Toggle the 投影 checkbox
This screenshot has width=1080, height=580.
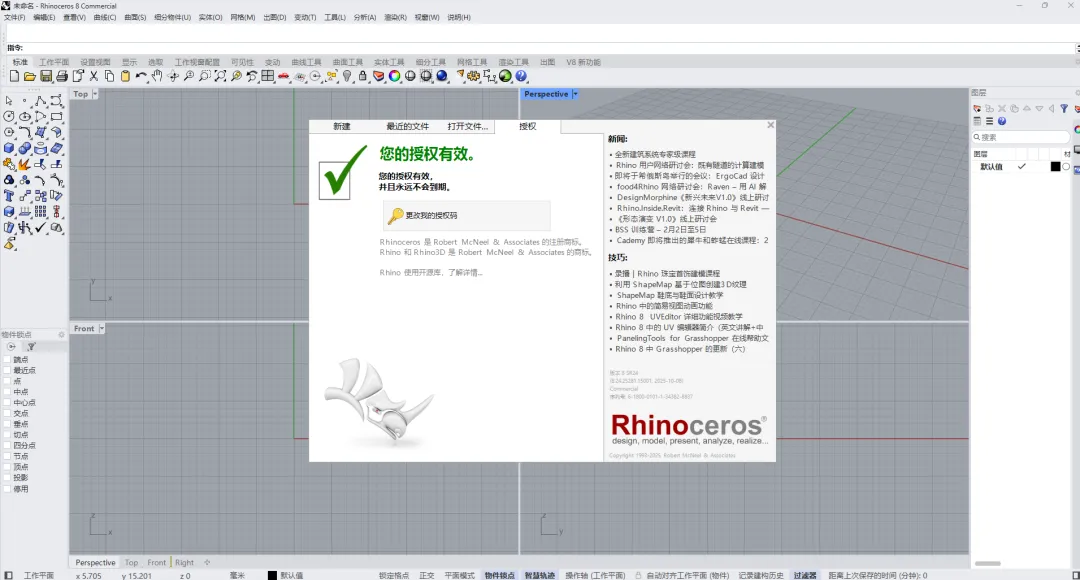8,478
